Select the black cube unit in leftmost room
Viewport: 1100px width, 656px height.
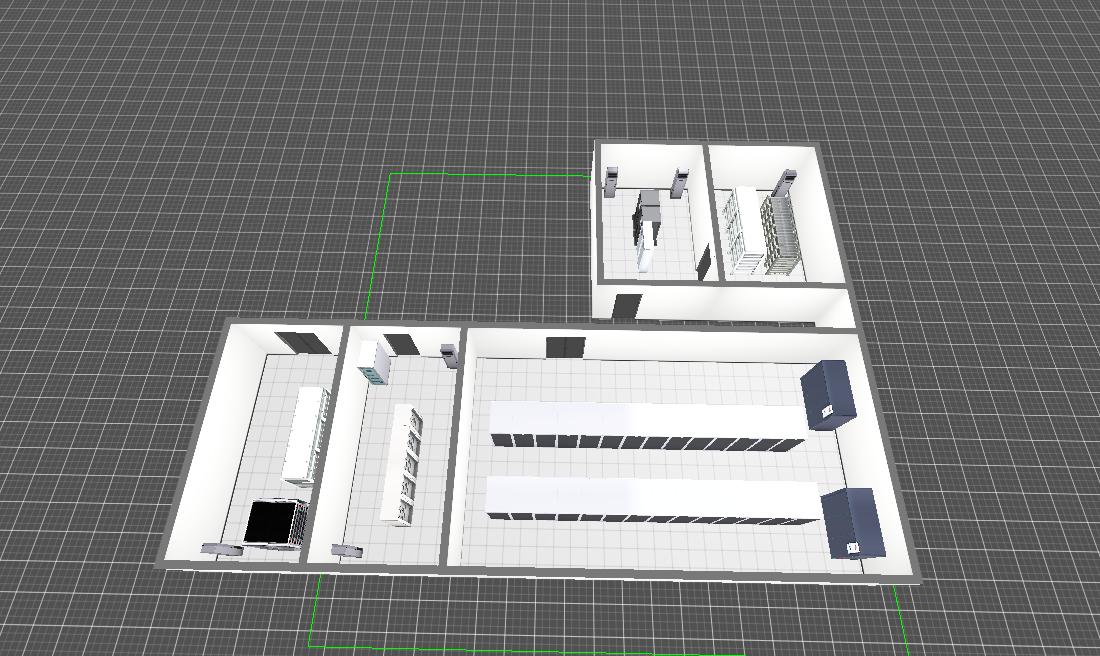click(272, 523)
